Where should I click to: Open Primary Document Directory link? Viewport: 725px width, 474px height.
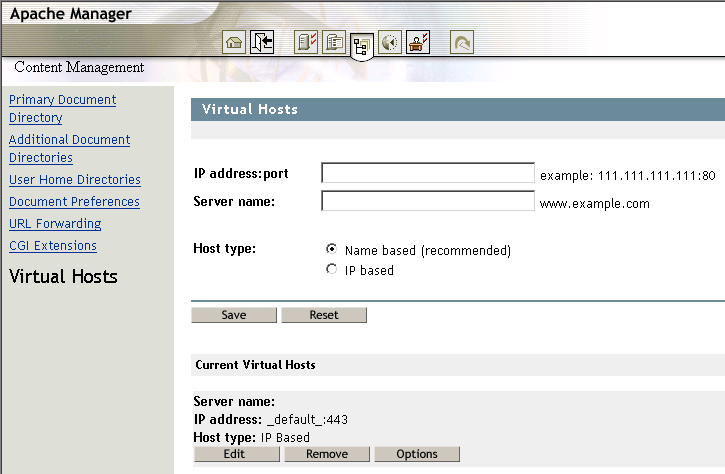[x=62, y=108]
